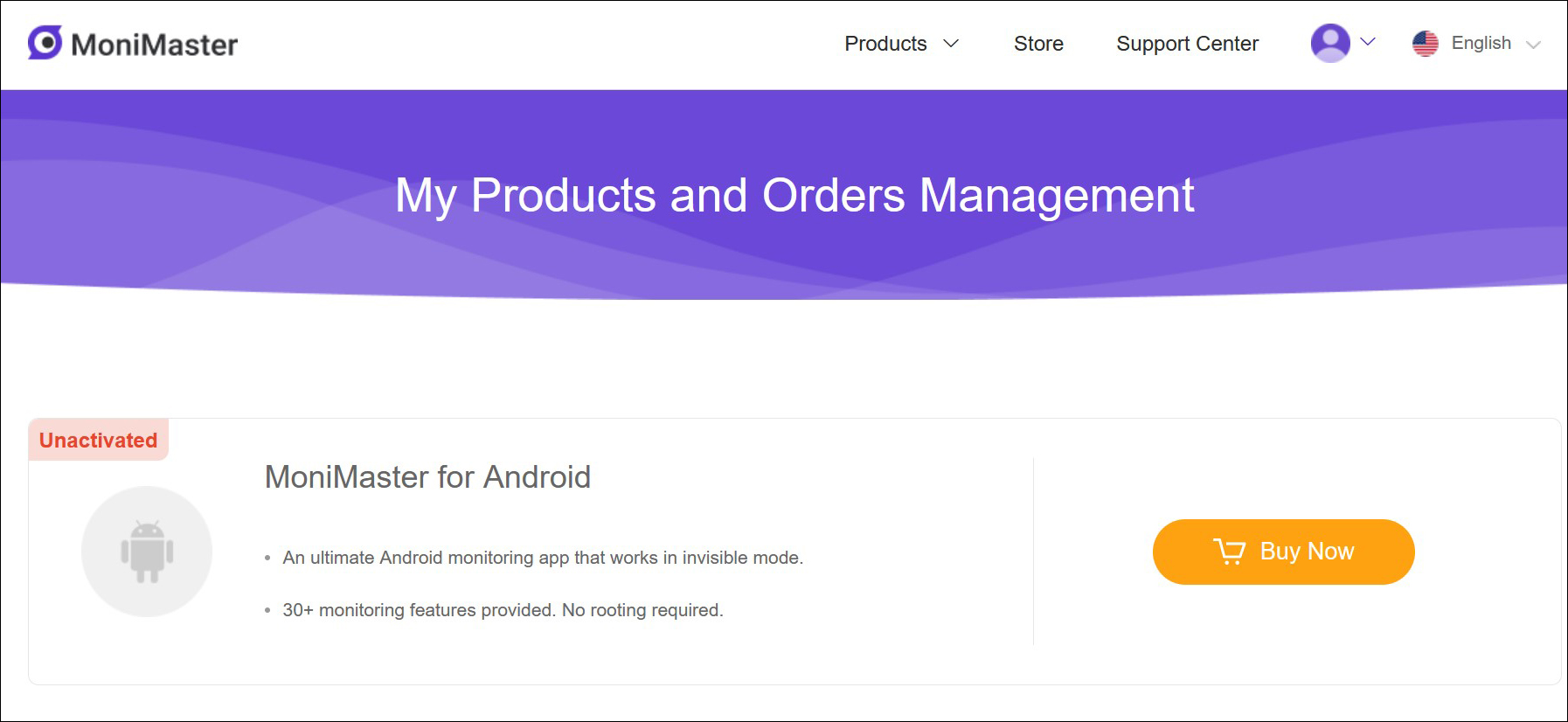Click the Unactivated status badge

98,440
